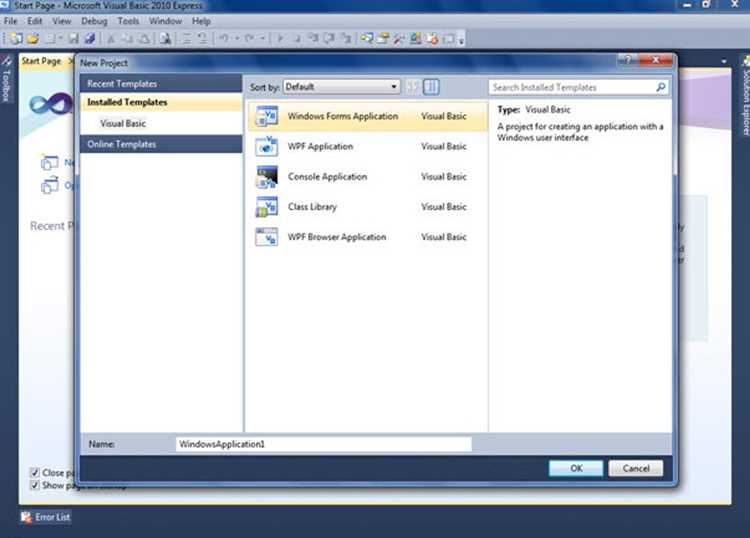Click the Error List icon at bottom
750x538 pixels.
coord(26,517)
